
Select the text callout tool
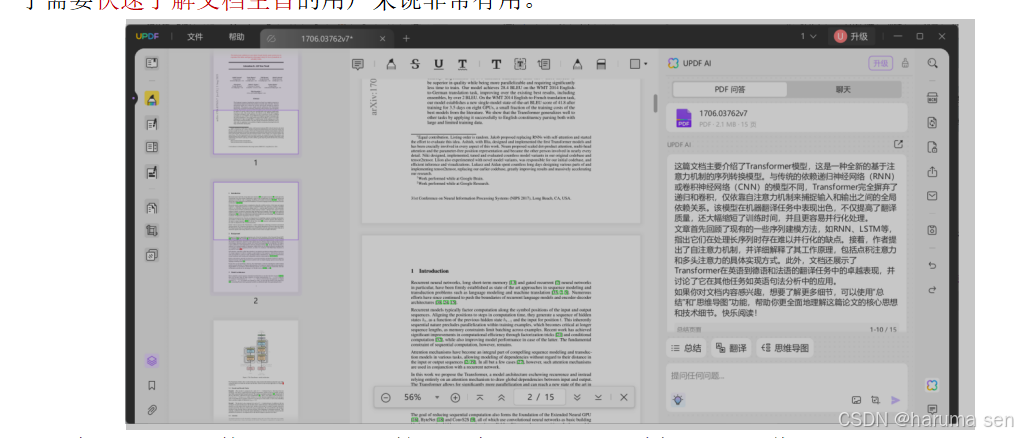coord(544,64)
